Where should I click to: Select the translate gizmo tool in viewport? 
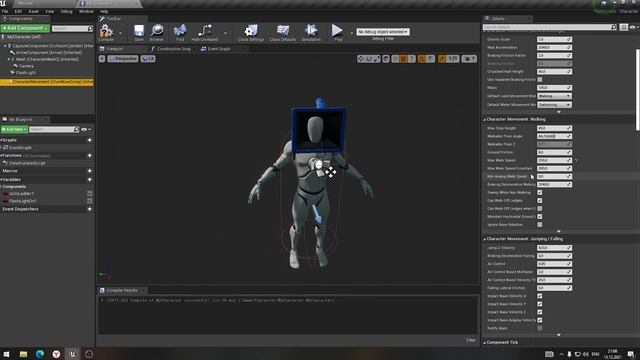[x=360, y=59]
